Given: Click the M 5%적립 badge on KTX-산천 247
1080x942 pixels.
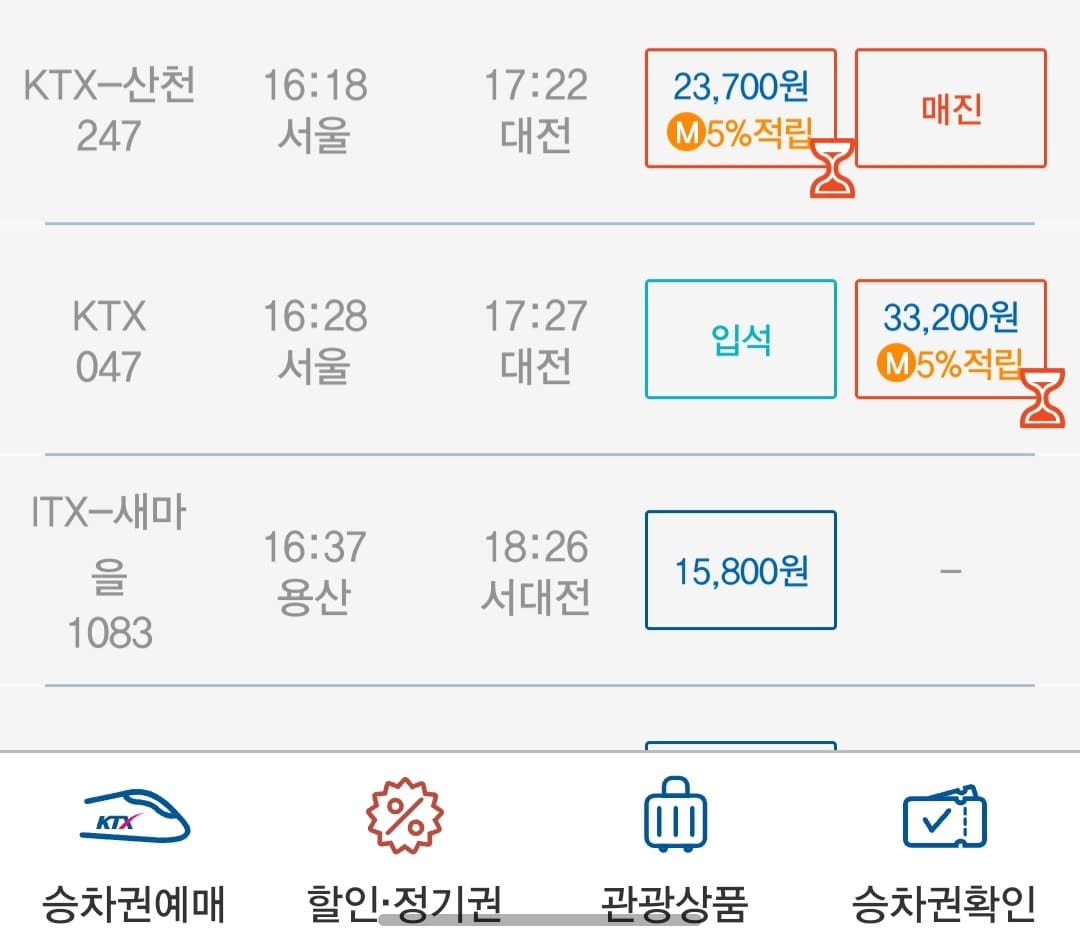Looking at the screenshot, I should pyautogui.click(x=740, y=131).
